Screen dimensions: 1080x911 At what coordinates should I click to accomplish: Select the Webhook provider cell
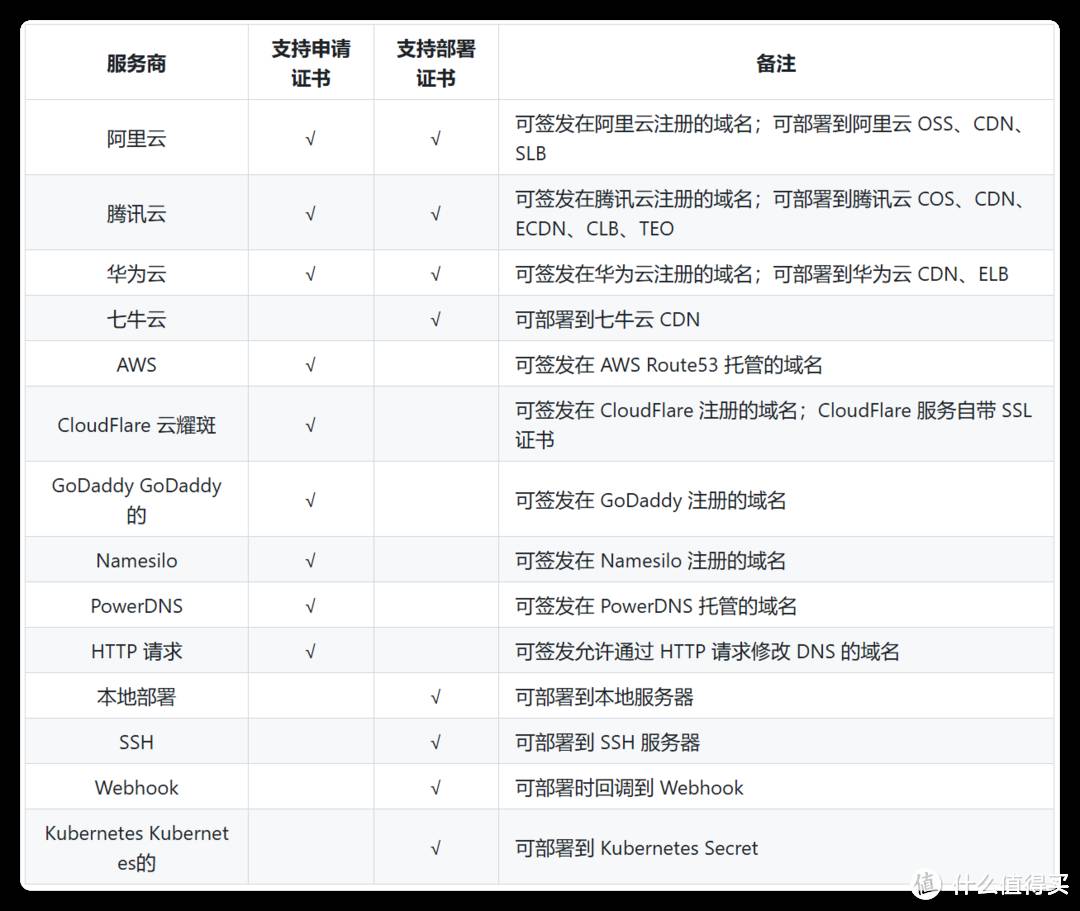136,788
